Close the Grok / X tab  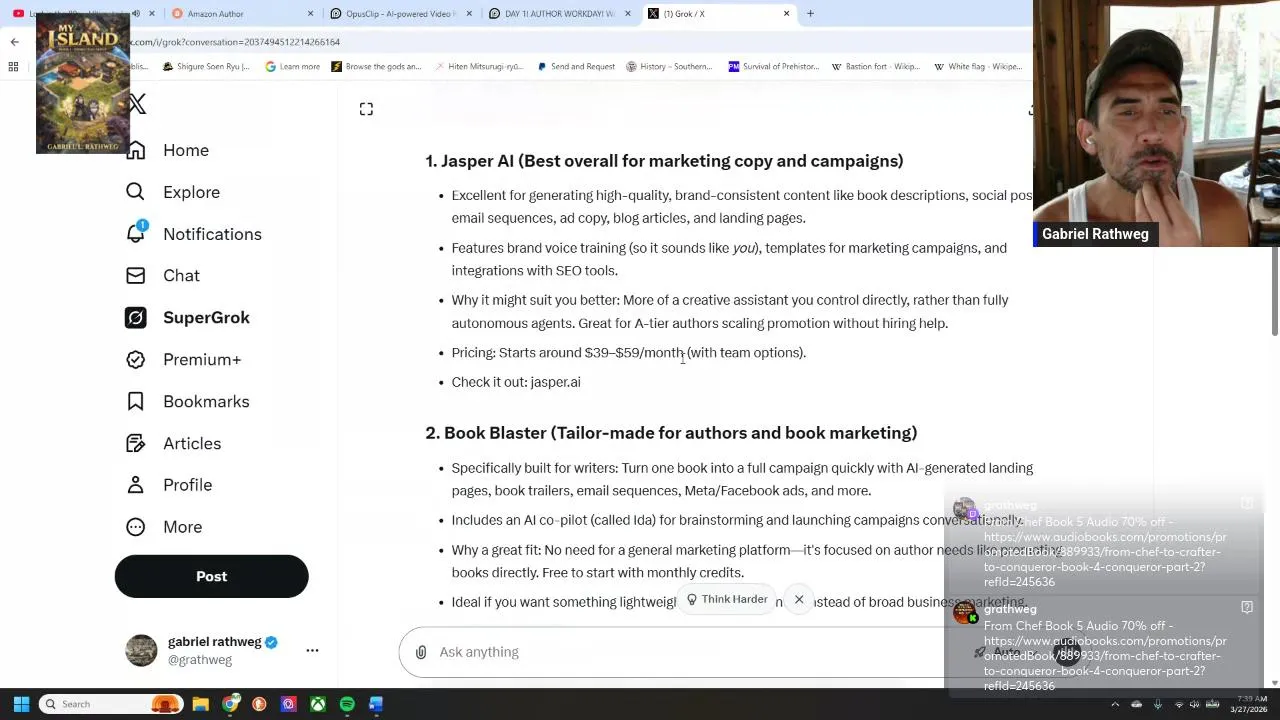point(786,14)
